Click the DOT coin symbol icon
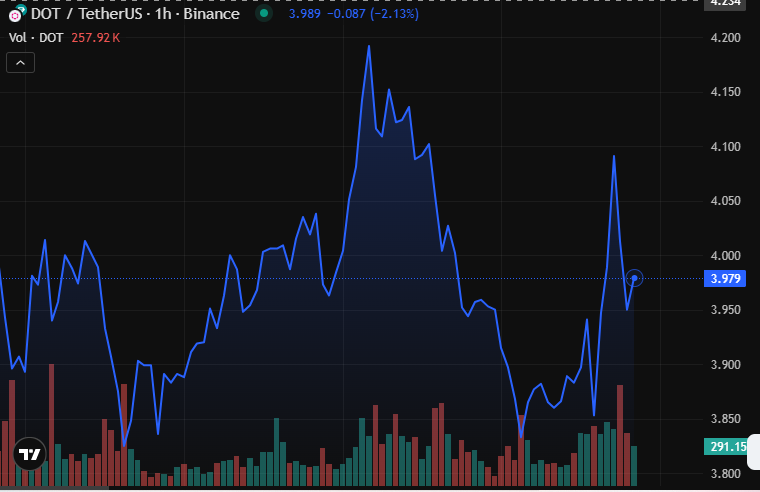Screen dimensions: 760x492 [x=17, y=14]
